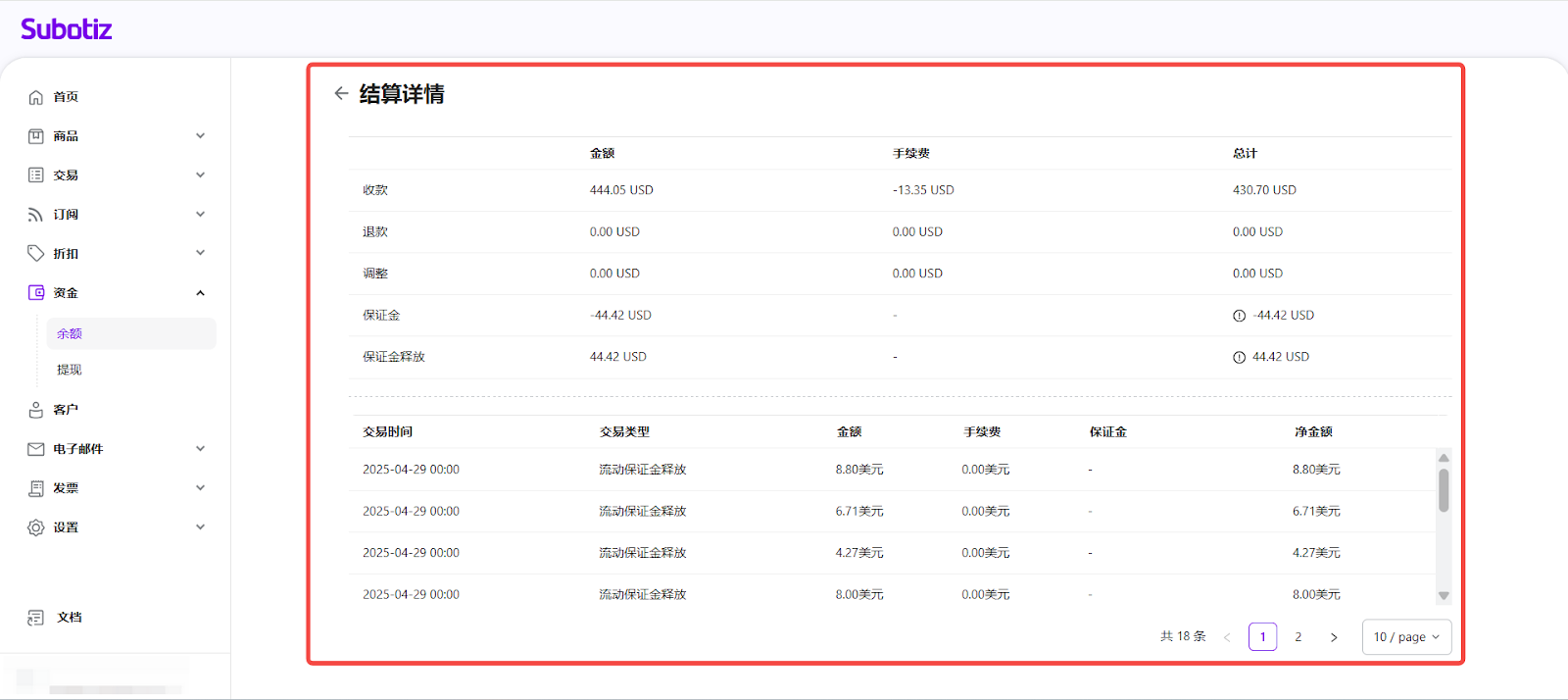Click the 客户 person icon
Screen dimensions: 1568x700
[36, 410]
